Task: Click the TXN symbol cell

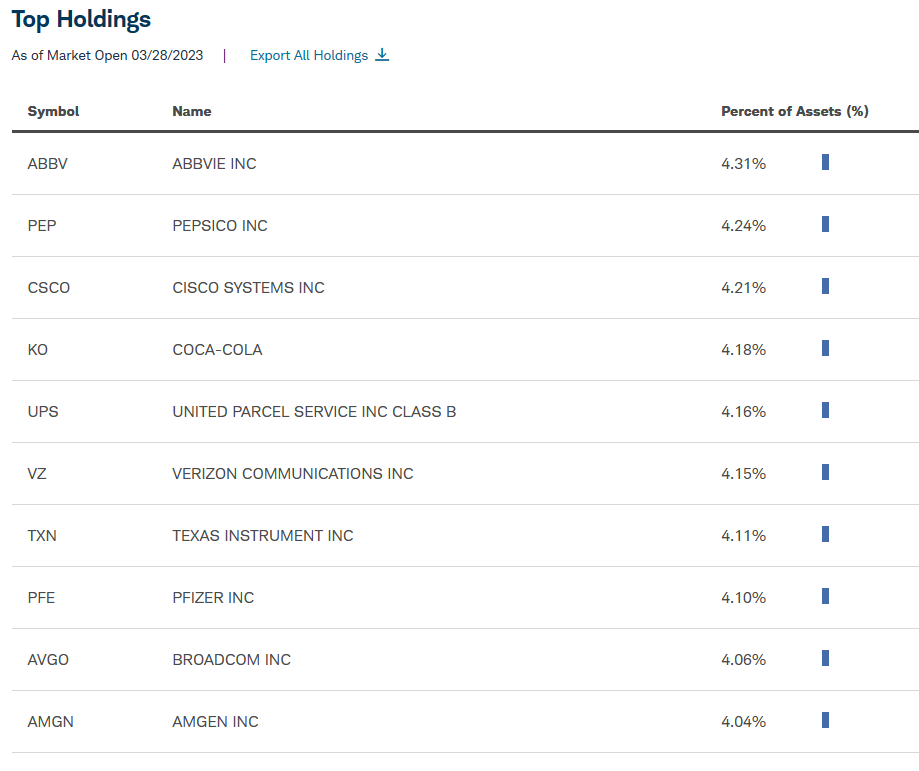Action: point(42,536)
